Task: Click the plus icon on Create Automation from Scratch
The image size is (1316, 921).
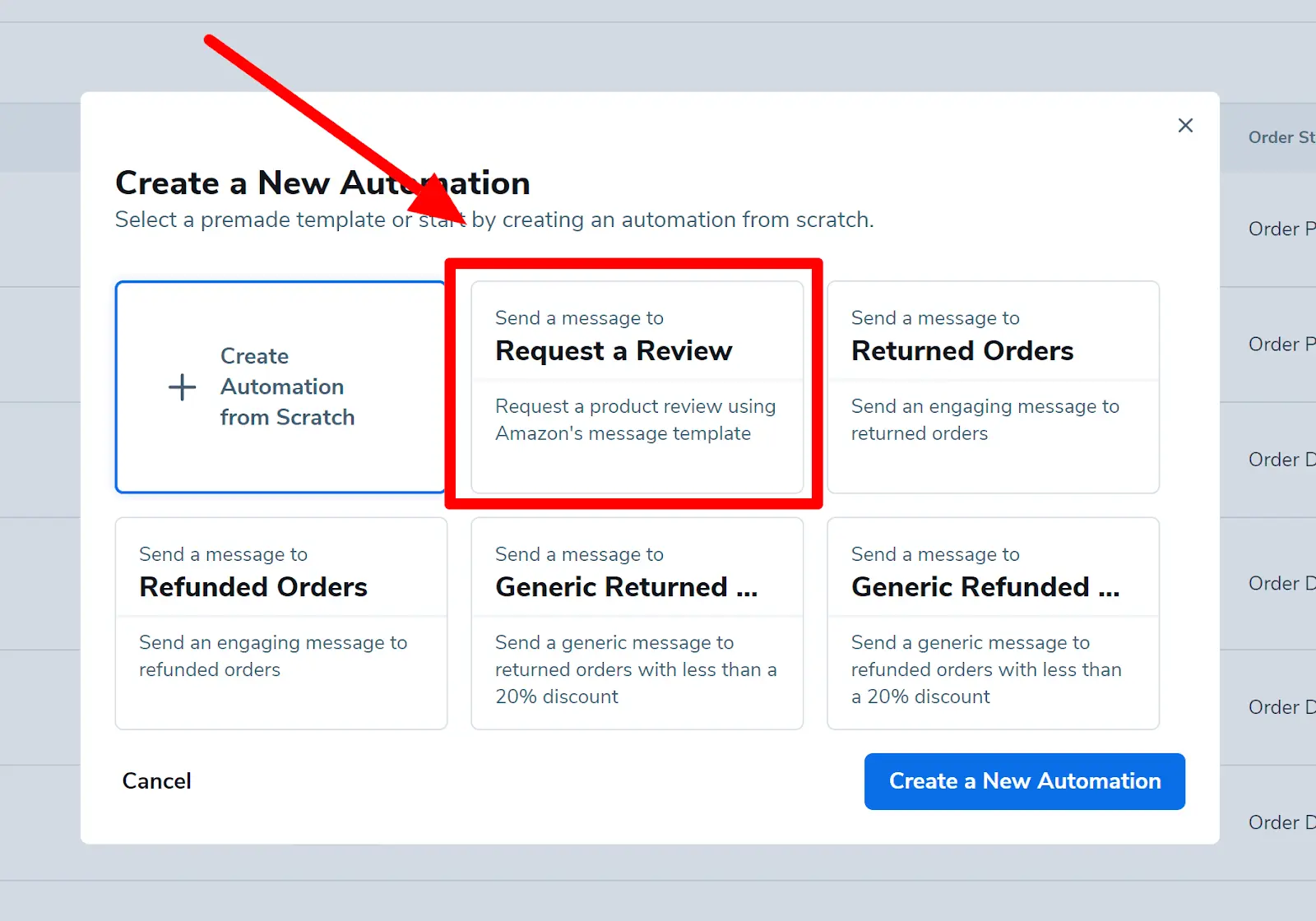Action: point(181,386)
